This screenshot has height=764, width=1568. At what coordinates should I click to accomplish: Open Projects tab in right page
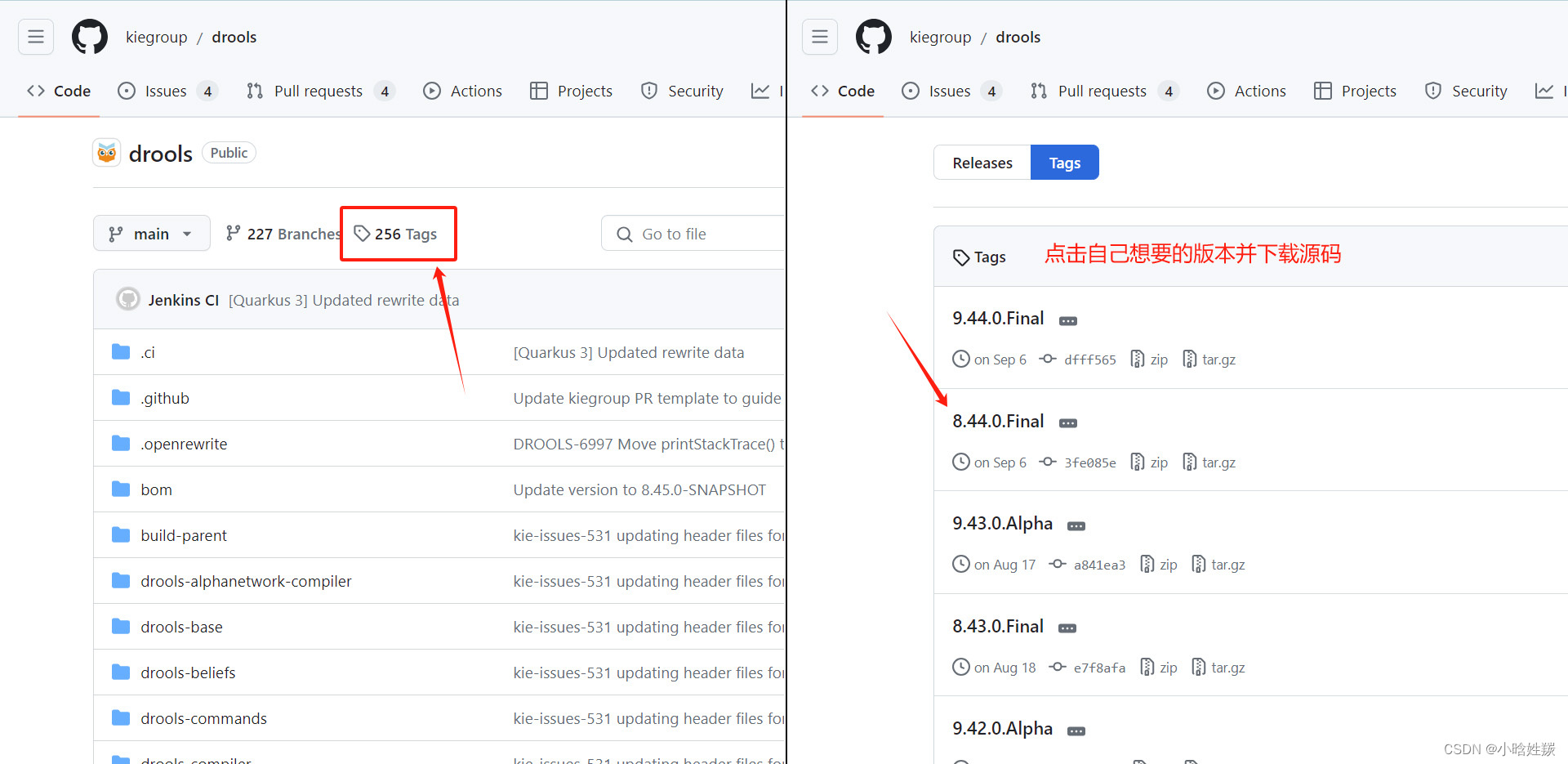[1356, 91]
